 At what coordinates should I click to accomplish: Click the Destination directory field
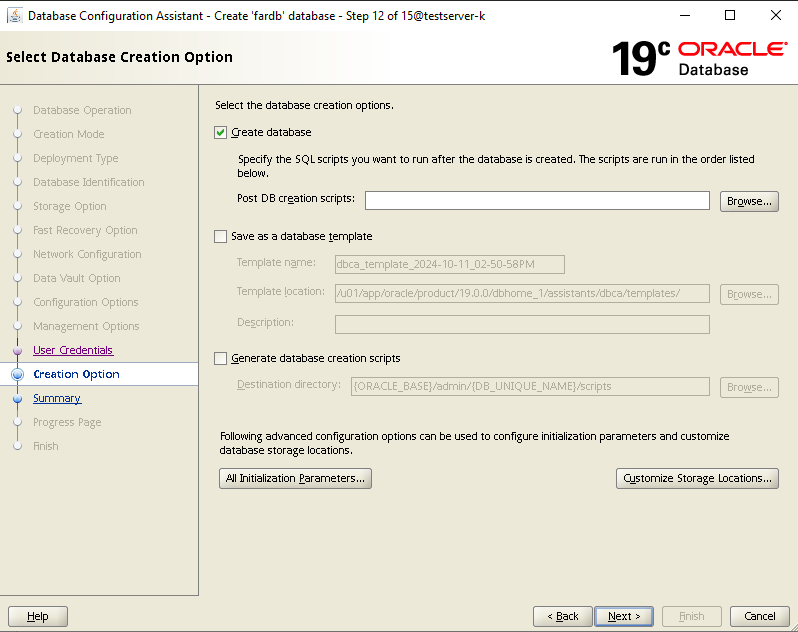point(530,387)
